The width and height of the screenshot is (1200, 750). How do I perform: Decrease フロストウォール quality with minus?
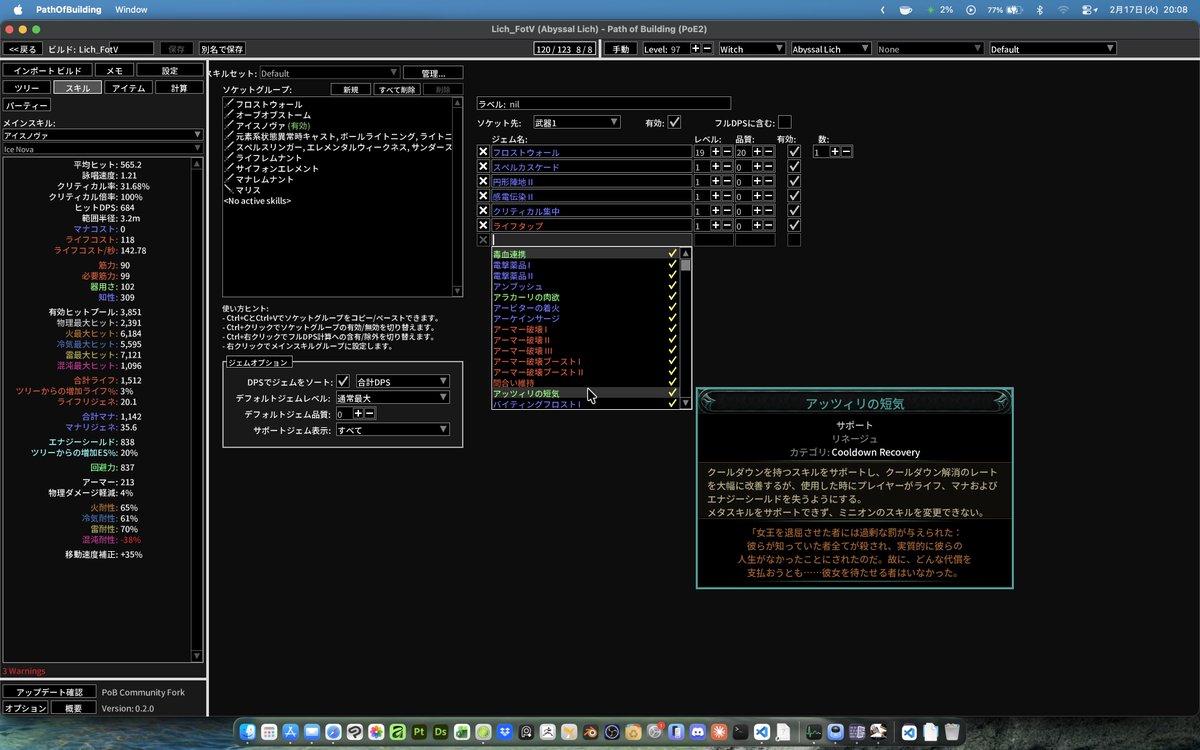point(769,152)
